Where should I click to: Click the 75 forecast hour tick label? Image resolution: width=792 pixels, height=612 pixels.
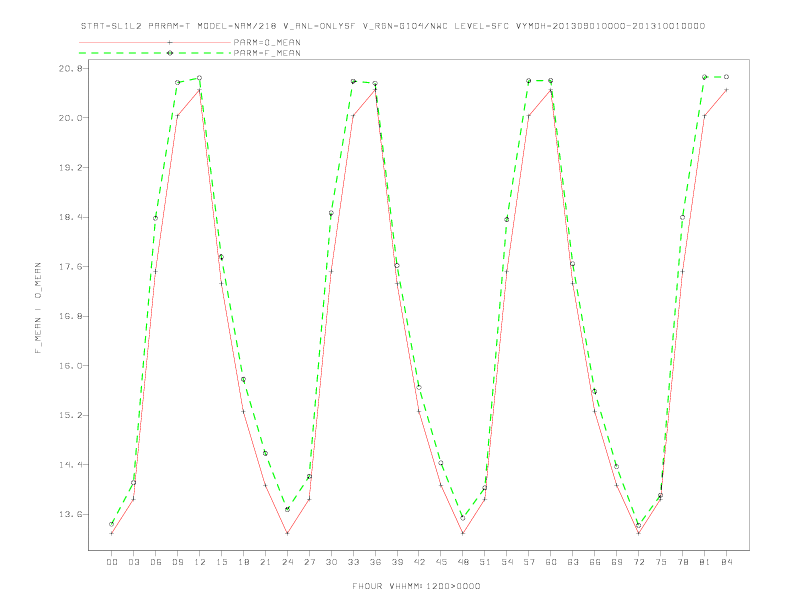(x=661, y=562)
